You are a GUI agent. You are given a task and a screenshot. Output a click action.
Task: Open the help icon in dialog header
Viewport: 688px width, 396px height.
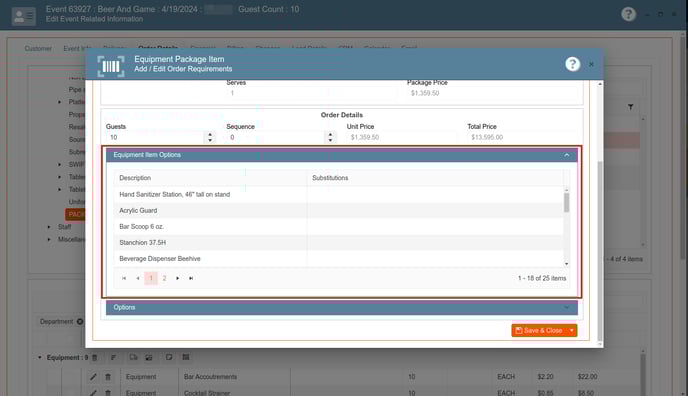click(572, 64)
